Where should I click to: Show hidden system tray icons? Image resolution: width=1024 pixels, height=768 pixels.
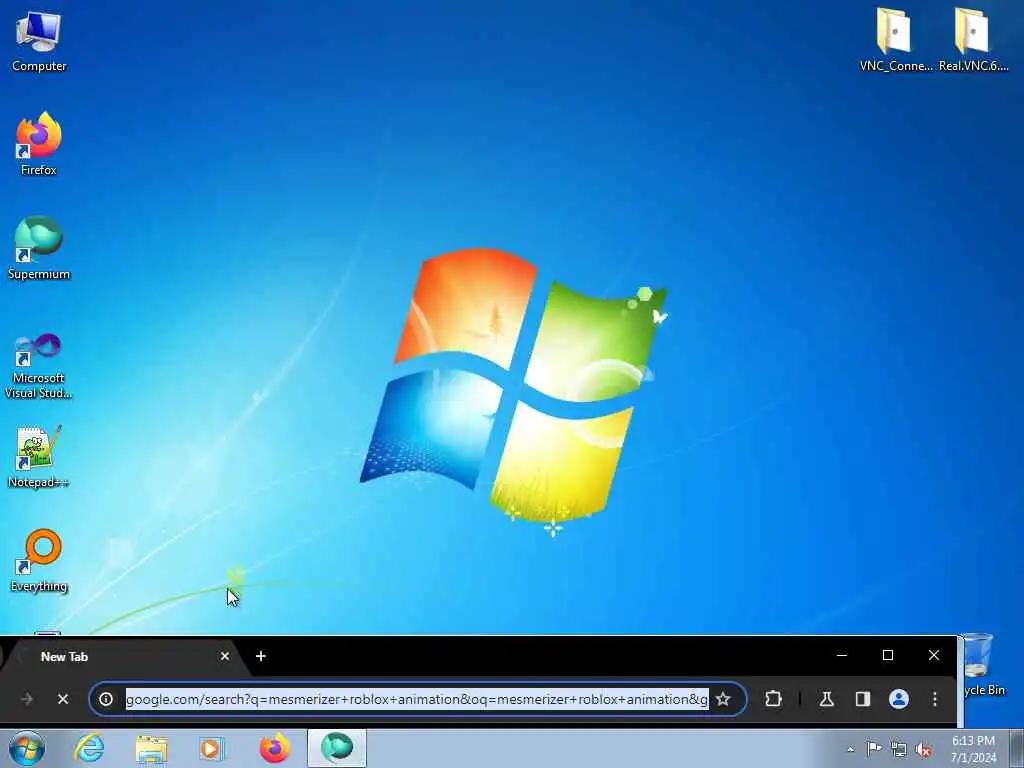[850, 750]
